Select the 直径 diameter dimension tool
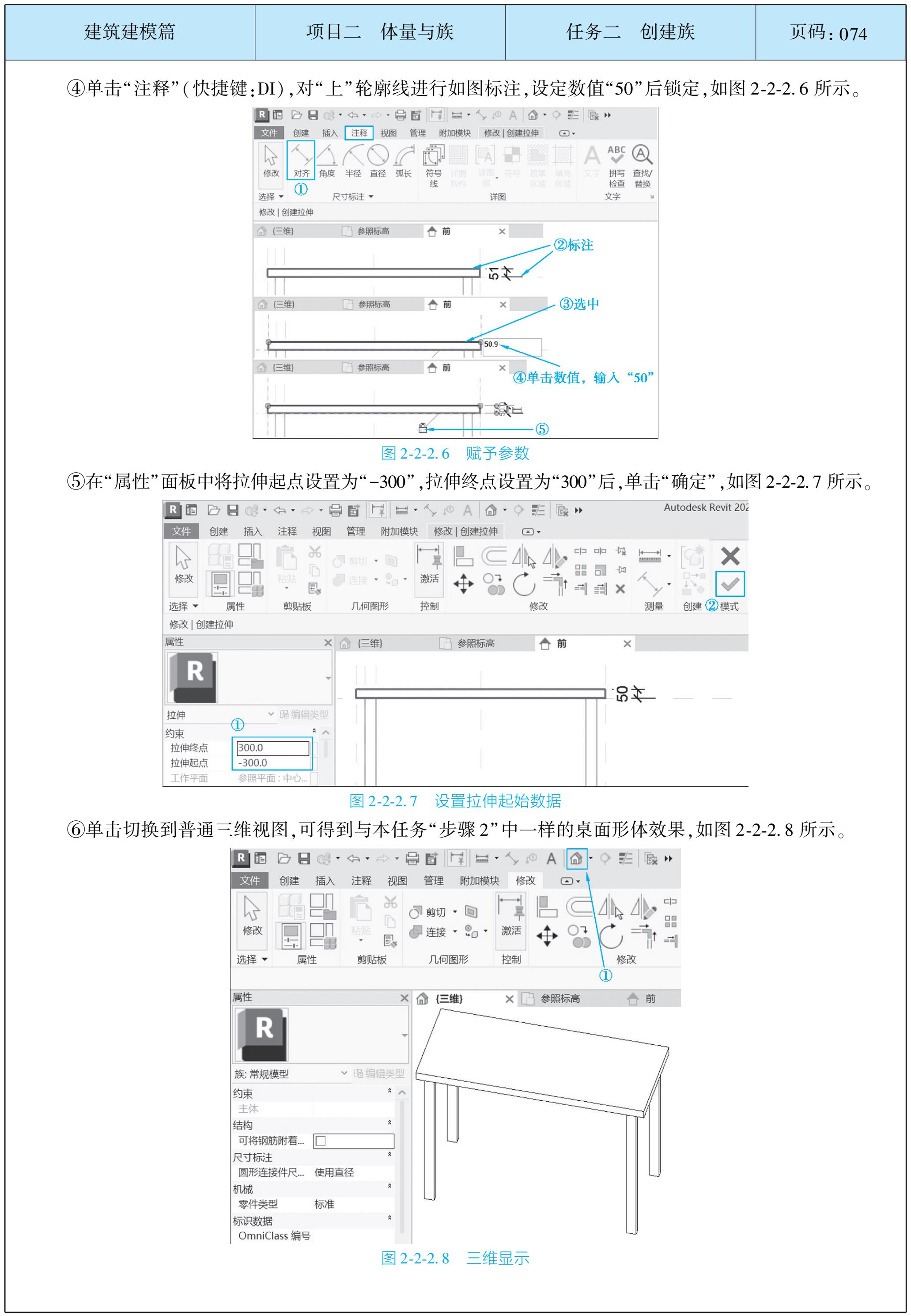 378,161
